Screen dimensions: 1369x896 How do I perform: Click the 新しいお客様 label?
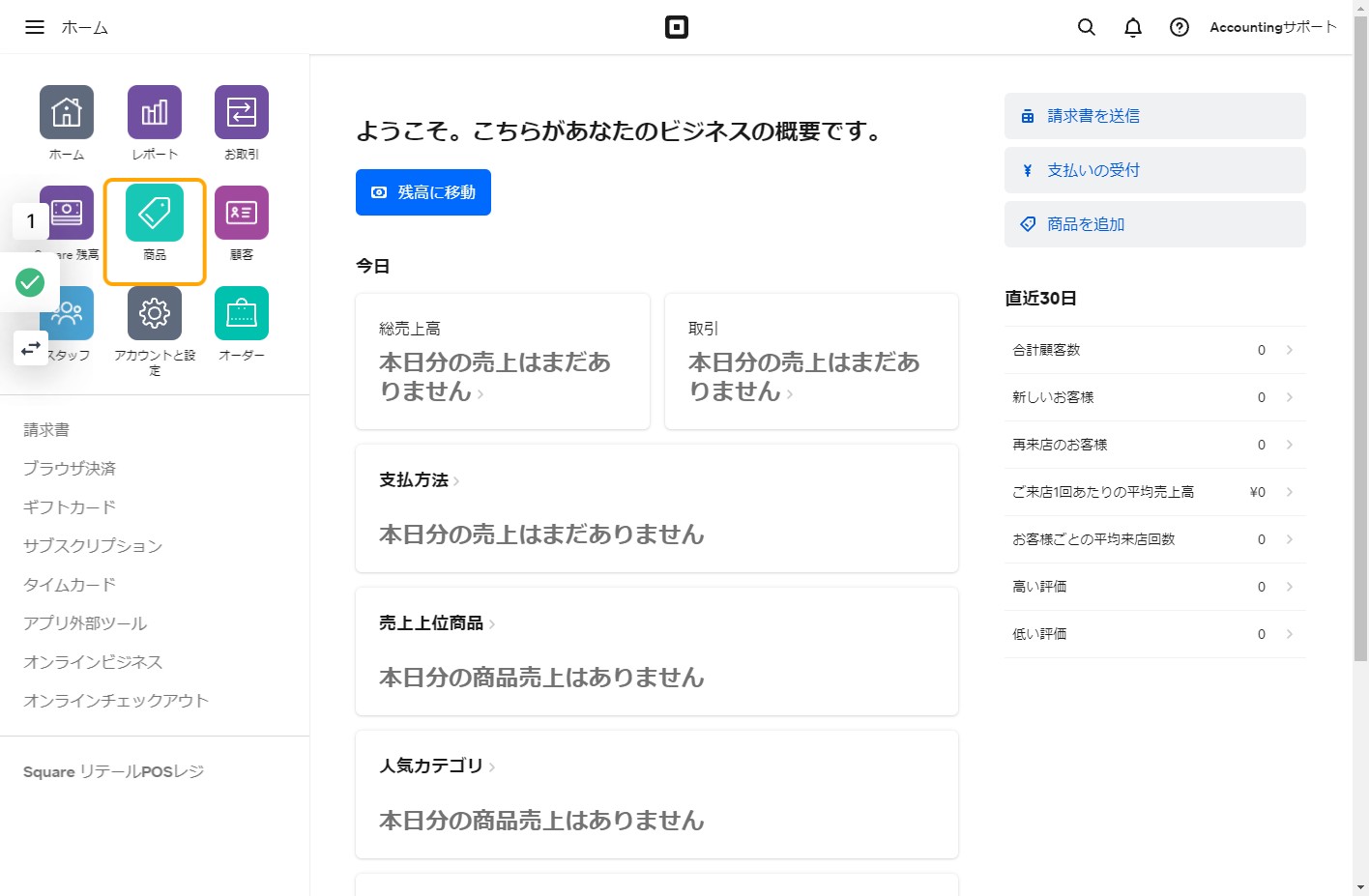point(1053,397)
